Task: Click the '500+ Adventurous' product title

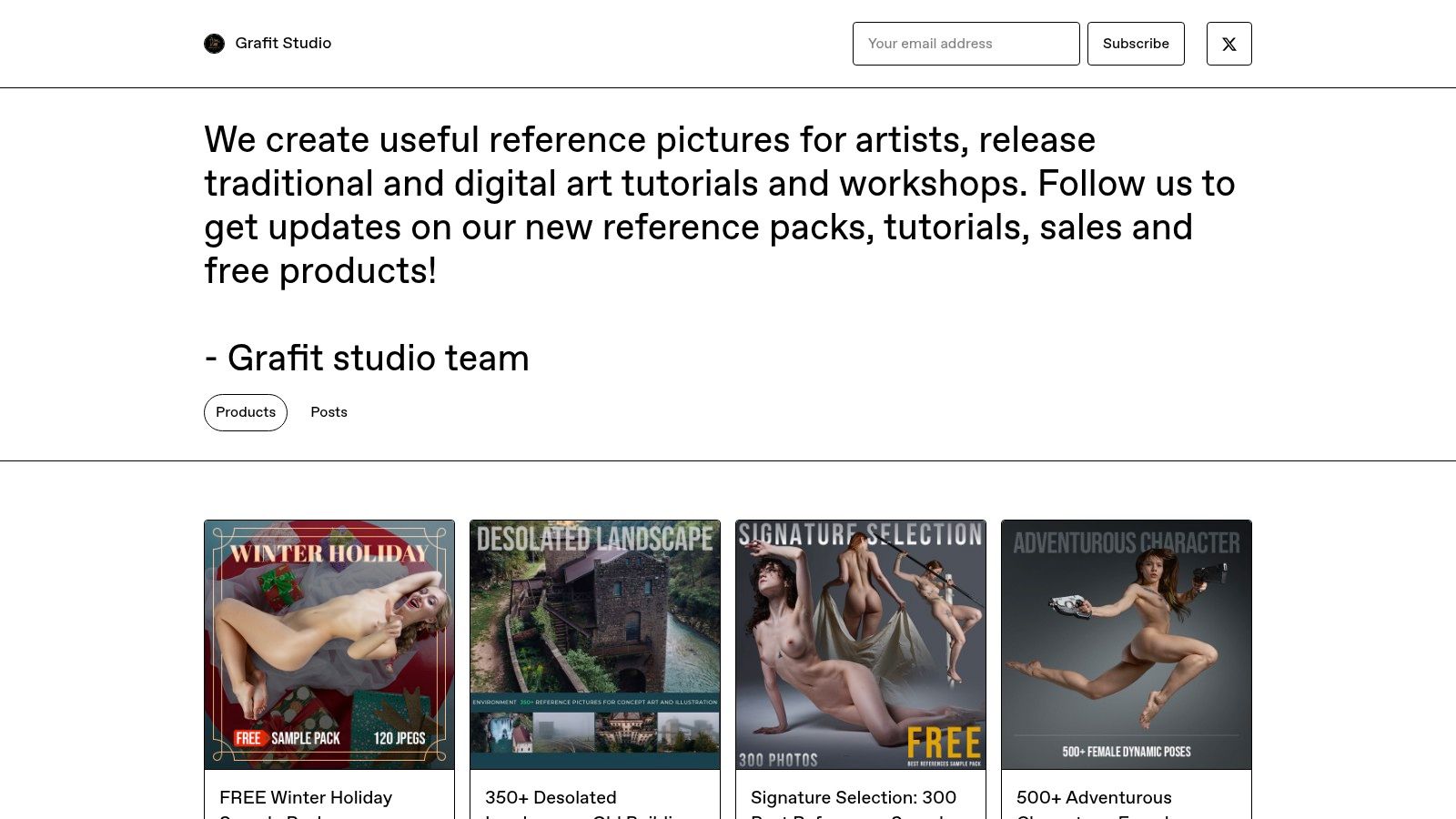Action: coord(1094,798)
